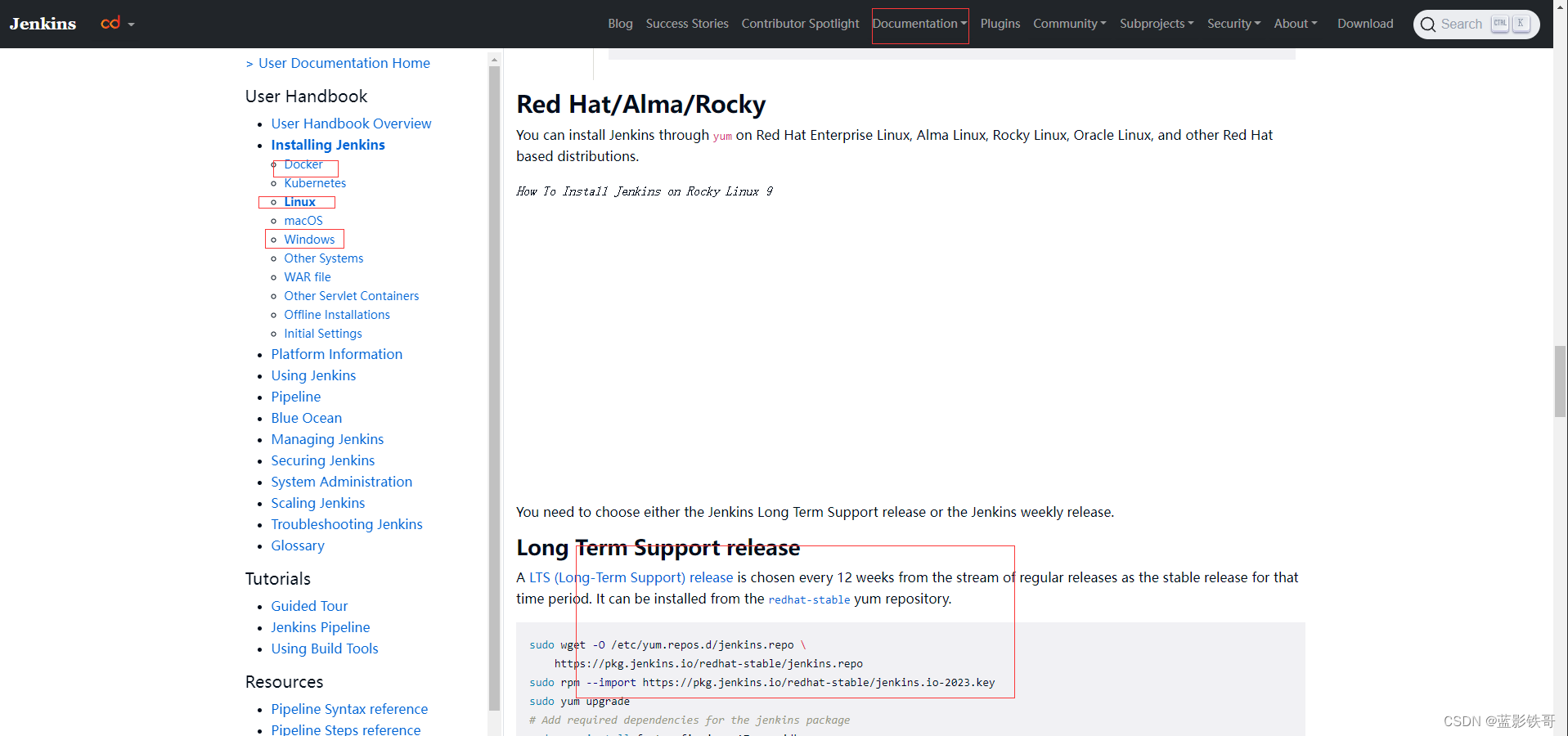Viewport: 1568px width, 736px height.
Task: Open User Handbook Overview
Action: (x=351, y=123)
